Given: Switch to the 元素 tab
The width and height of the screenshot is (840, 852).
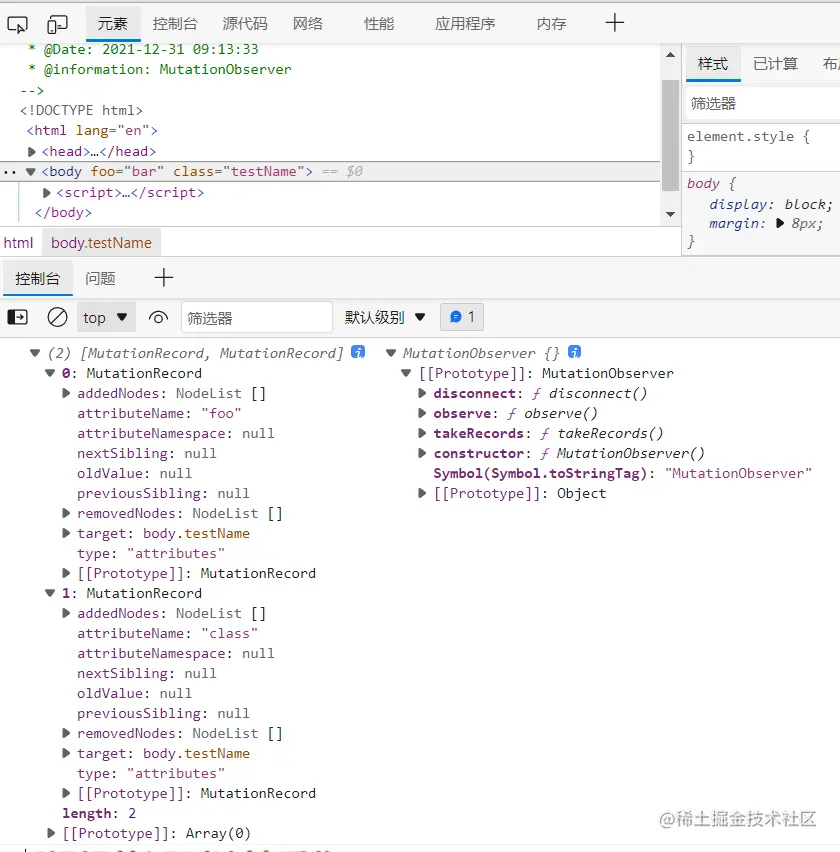Looking at the screenshot, I should click(x=113, y=24).
